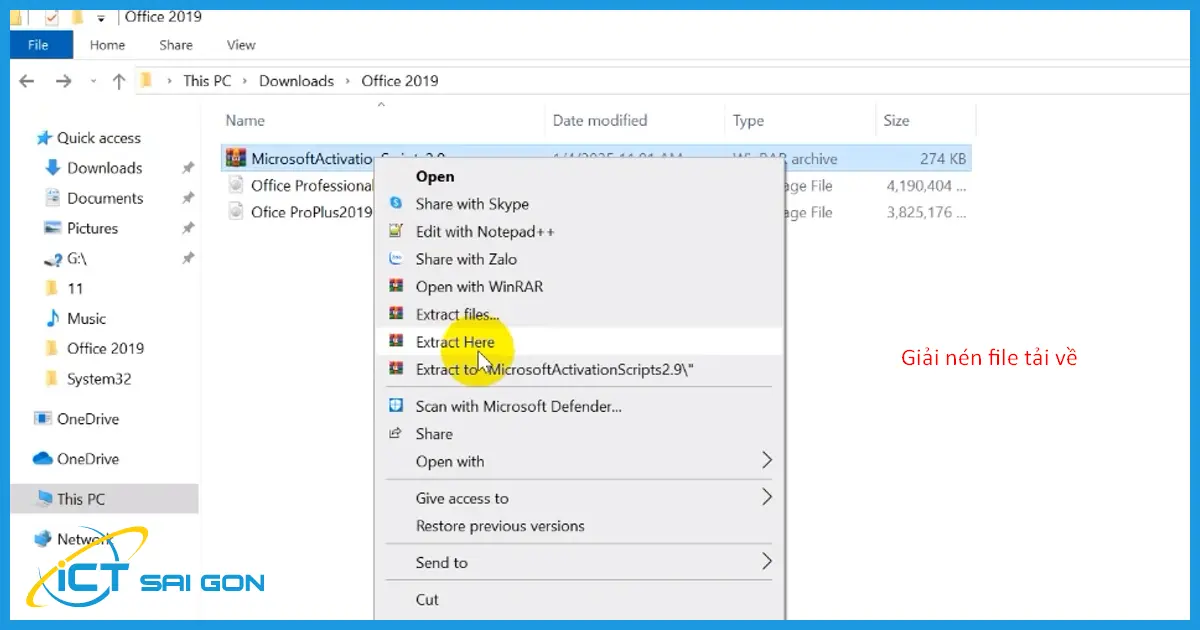This screenshot has height=630, width=1200.
Task: Select Quick access in navigation pane
Action: 98,138
